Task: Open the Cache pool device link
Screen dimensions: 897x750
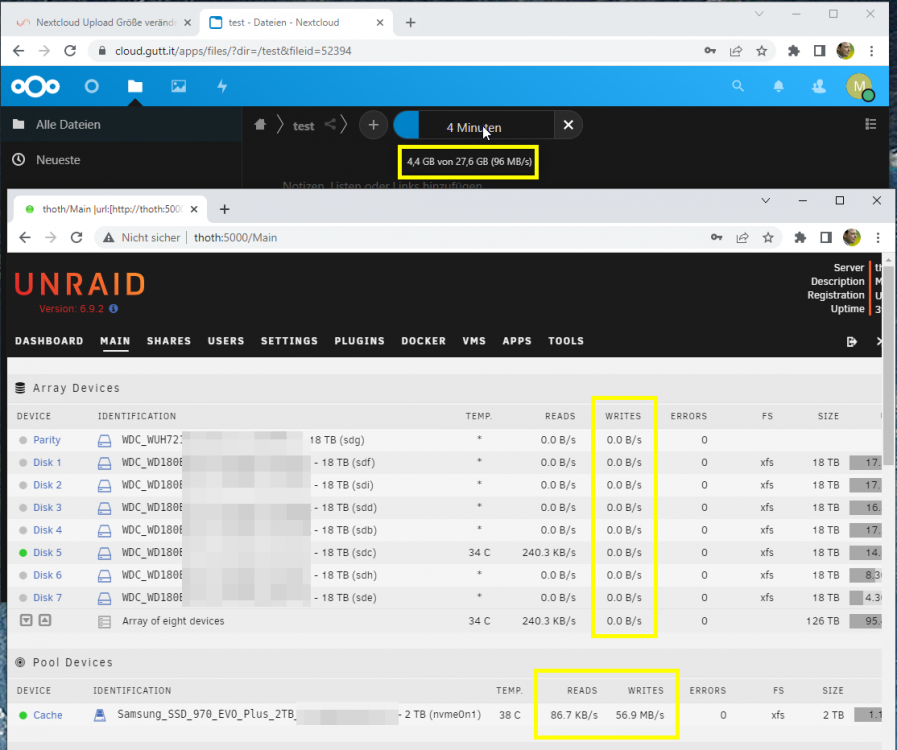Action: (x=47, y=715)
